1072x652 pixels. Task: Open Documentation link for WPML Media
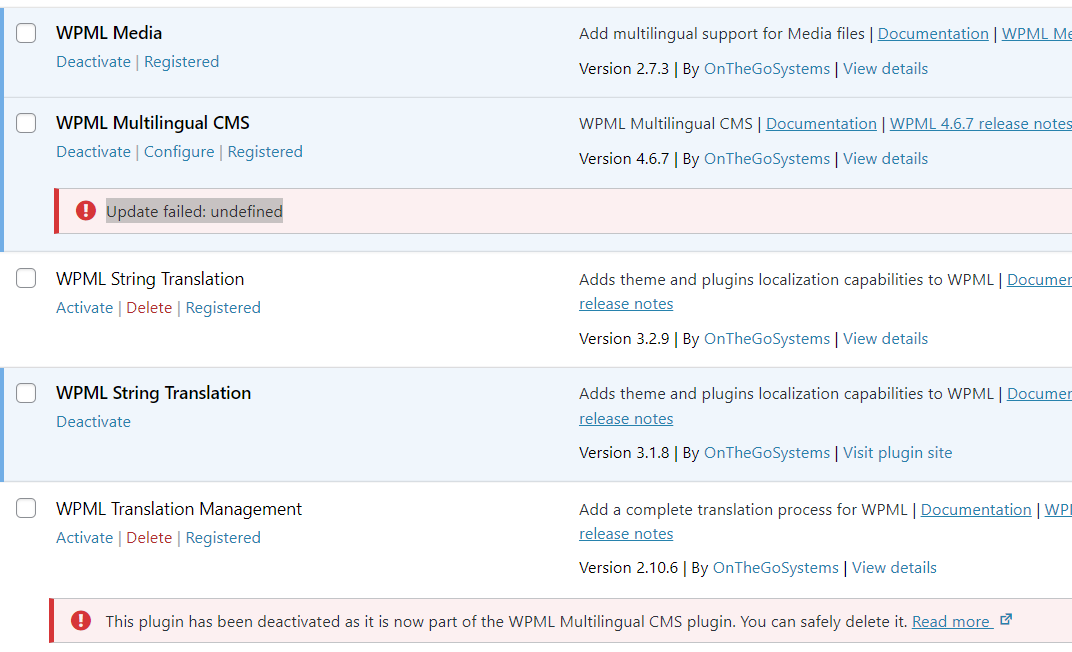(933, 33)
